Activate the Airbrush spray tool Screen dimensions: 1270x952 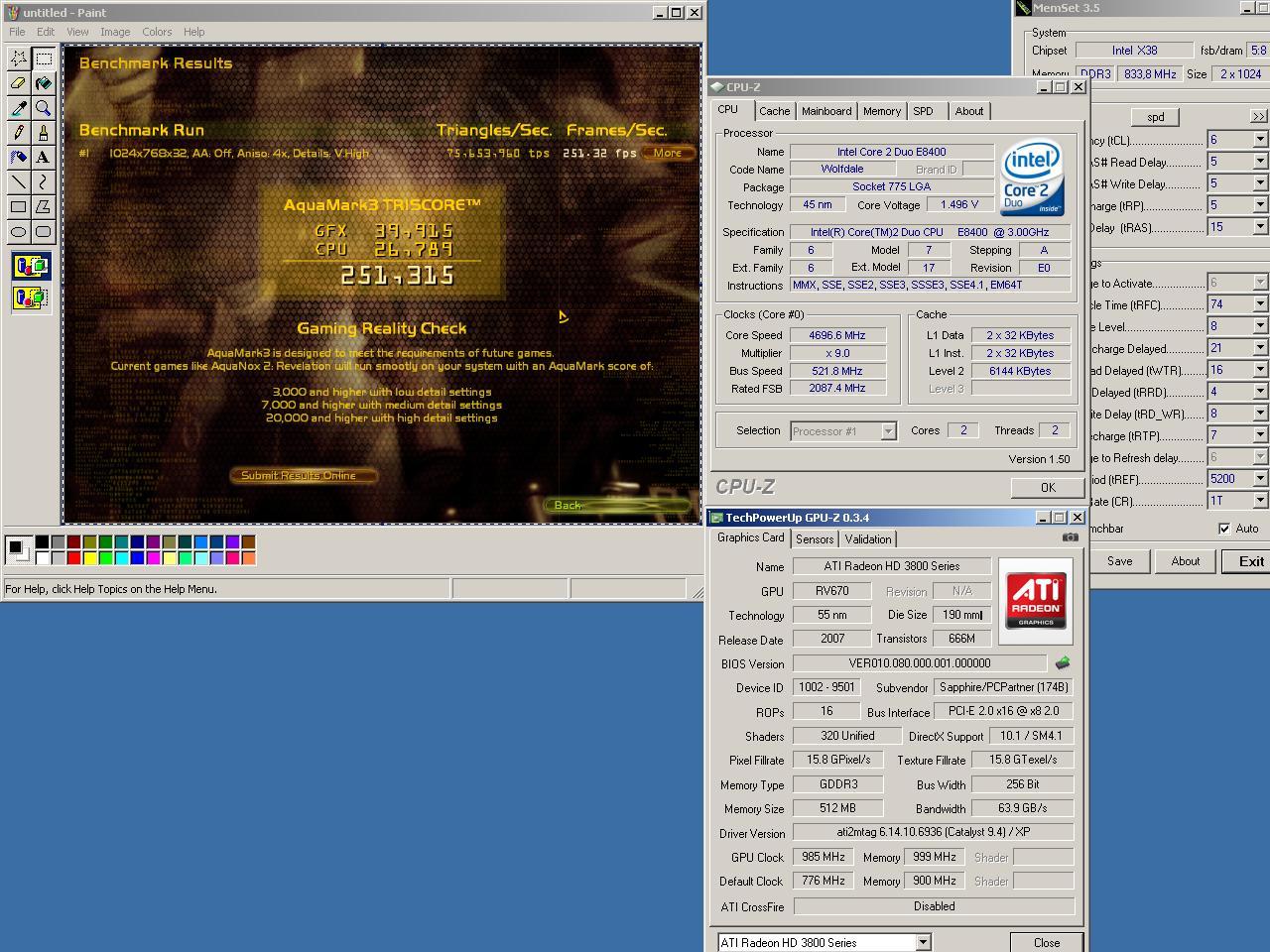tap(19, 158)
